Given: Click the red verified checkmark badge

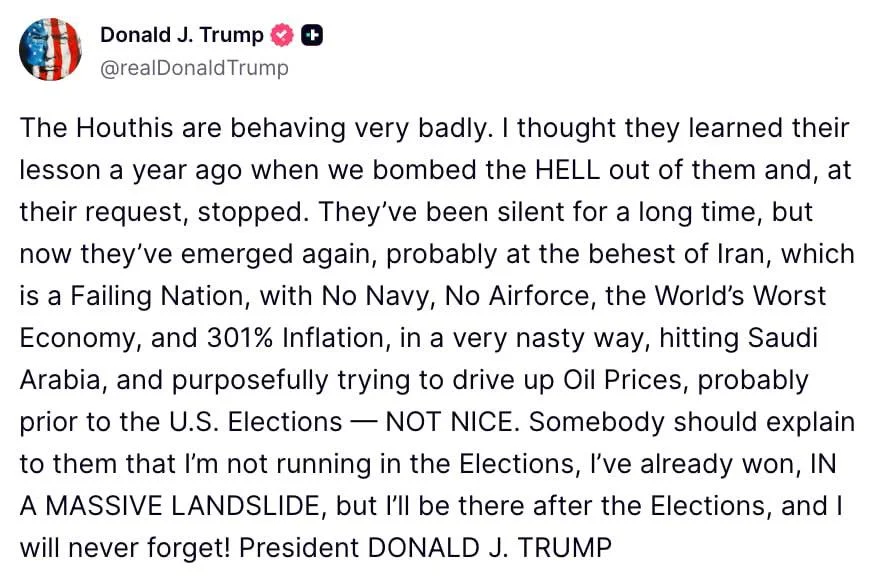Looking at the screenshot, I should point(281,35).
